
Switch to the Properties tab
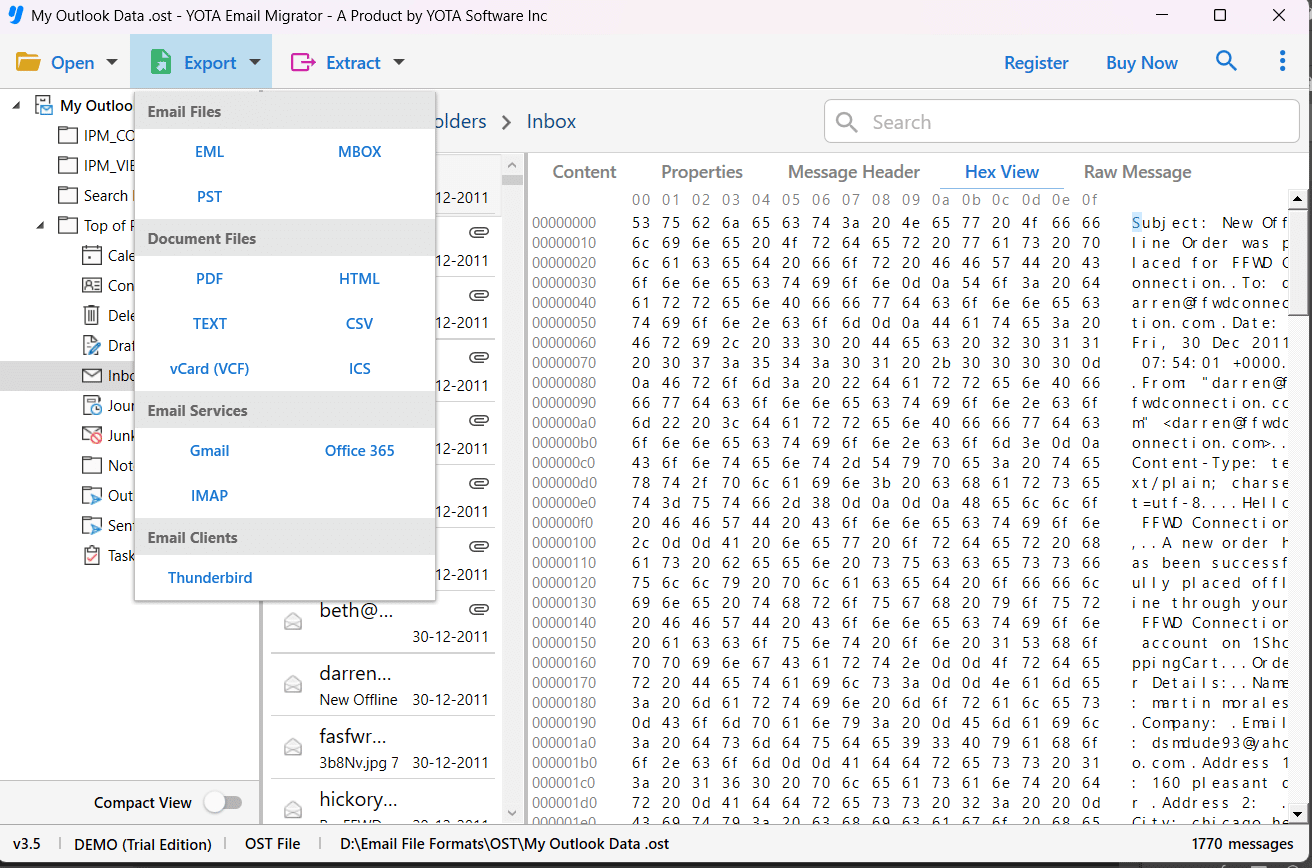pyautogui.click(x=702, y=172)
